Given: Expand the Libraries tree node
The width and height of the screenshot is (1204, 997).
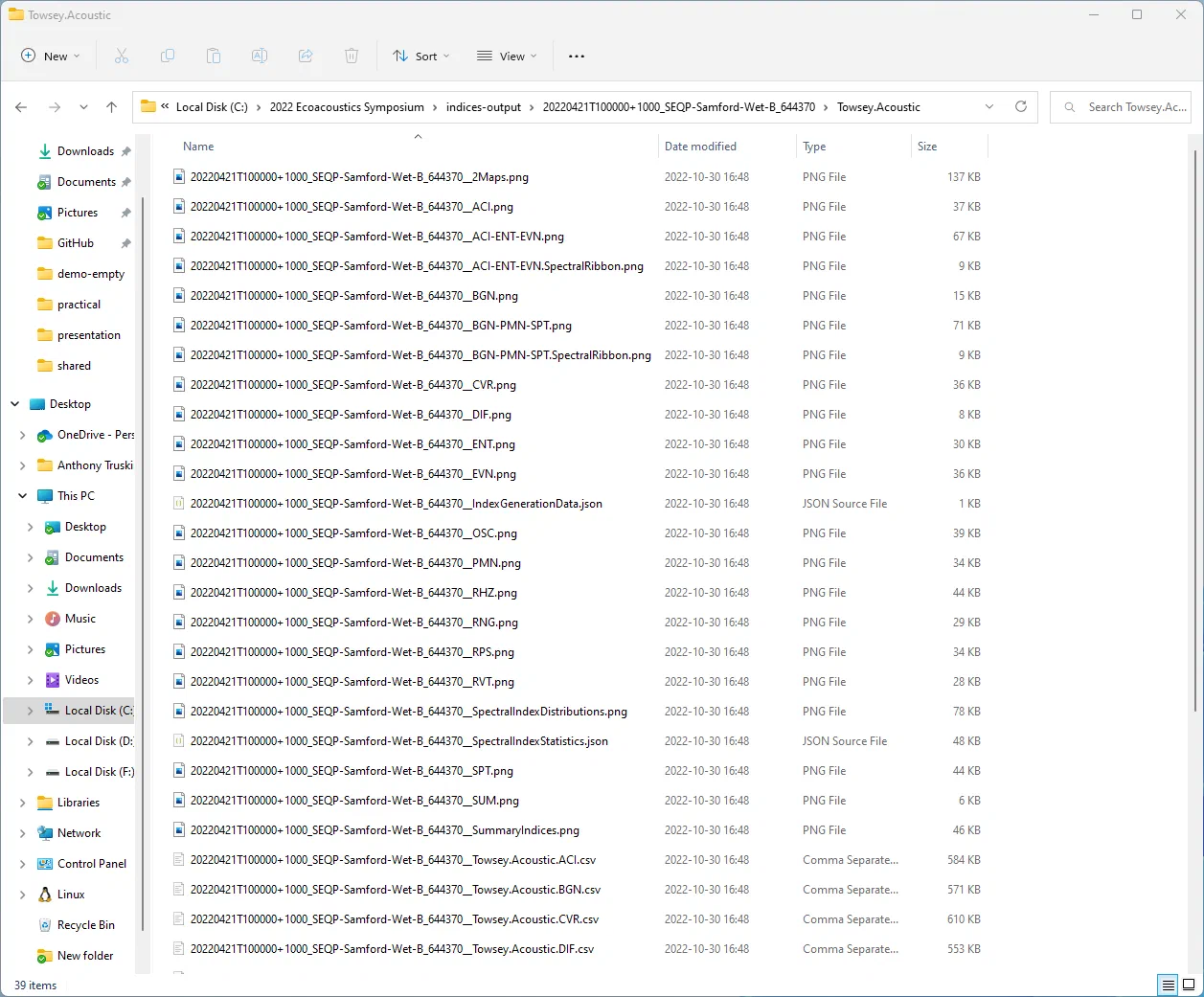Looking at the screenshot, I should point(22,803).
